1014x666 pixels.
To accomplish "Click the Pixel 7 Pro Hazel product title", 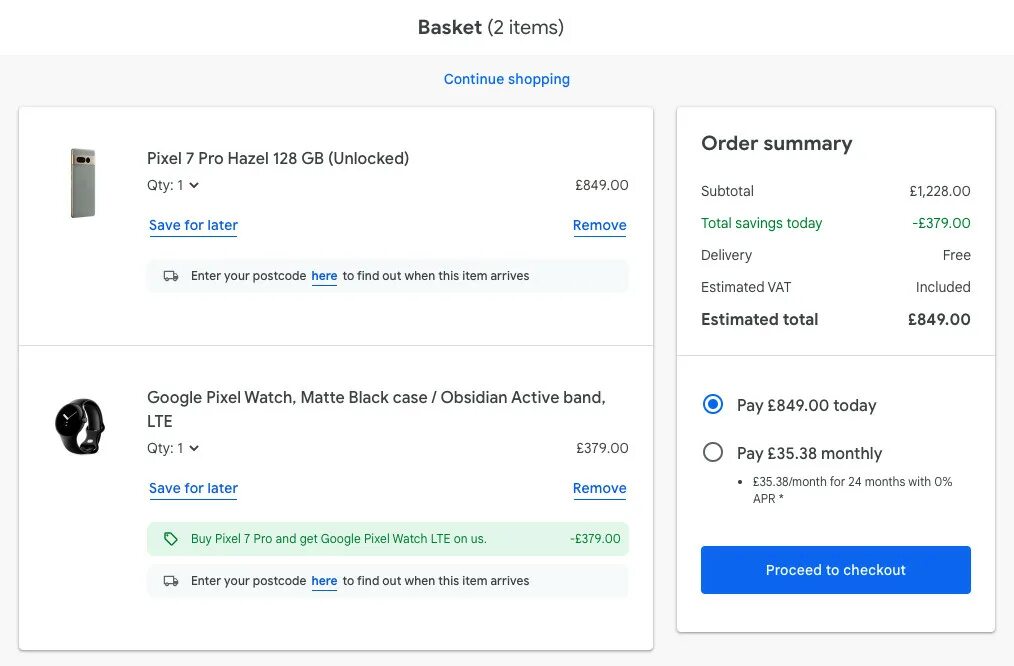I will pyautogui.click(x=278, y=158).
